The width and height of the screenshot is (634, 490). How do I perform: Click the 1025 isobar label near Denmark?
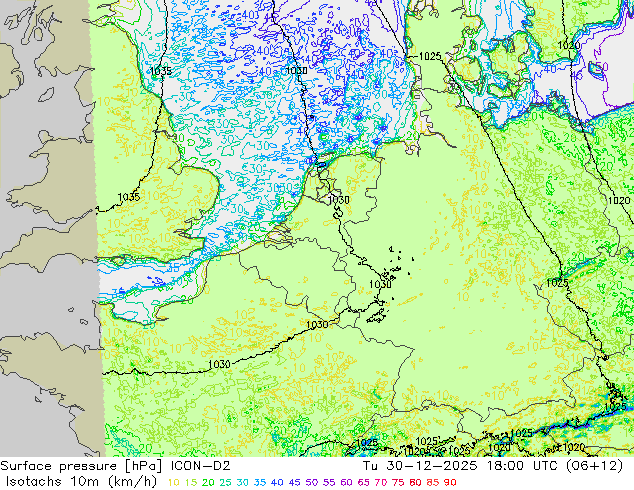(430, 56)
